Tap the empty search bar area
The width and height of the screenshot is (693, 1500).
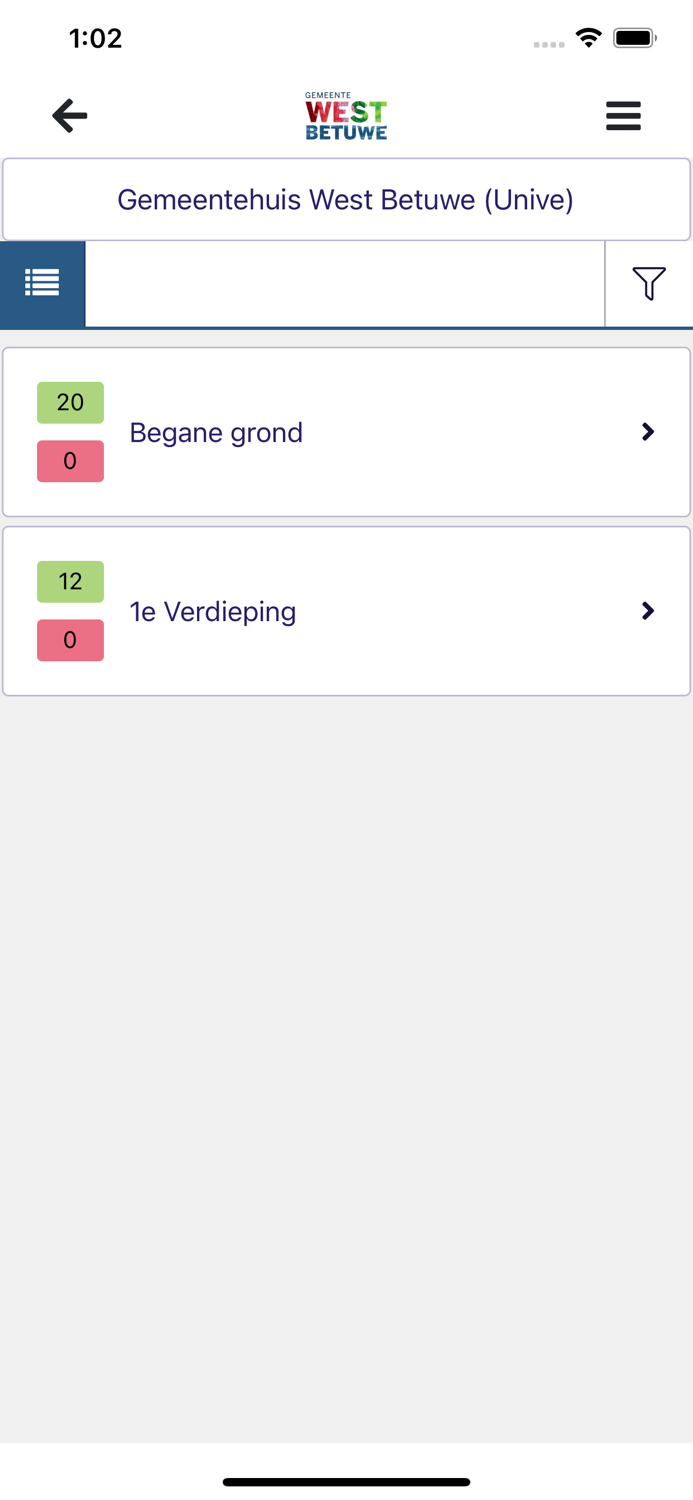(345, 284)
